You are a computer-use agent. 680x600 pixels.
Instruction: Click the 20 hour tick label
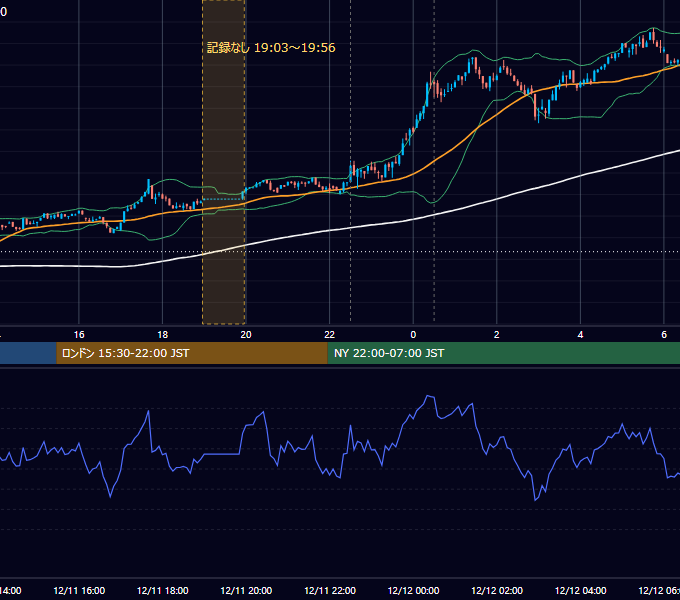click(246, 335)
